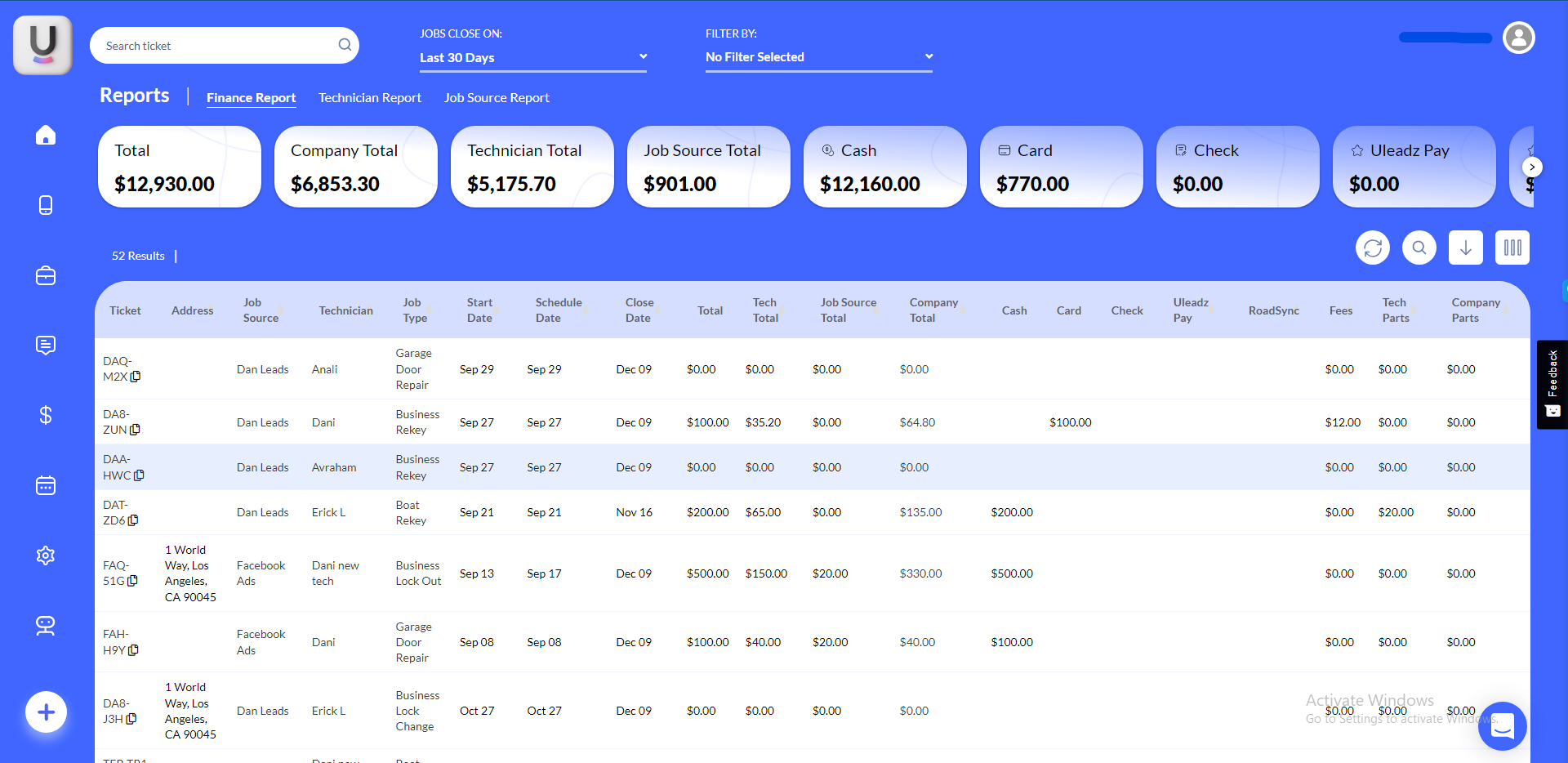Open the Home icon in sidebar
1568x763 pixels.
click(46, 135)
